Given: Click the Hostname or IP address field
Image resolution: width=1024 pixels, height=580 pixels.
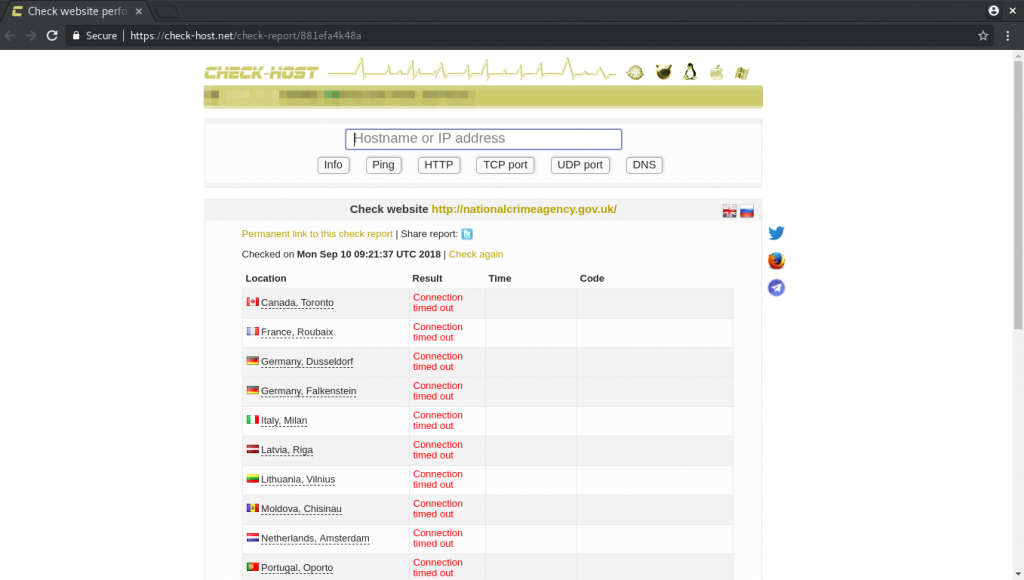Looking at the screenshot, I should pyautogui.click(x=483, y=138).
